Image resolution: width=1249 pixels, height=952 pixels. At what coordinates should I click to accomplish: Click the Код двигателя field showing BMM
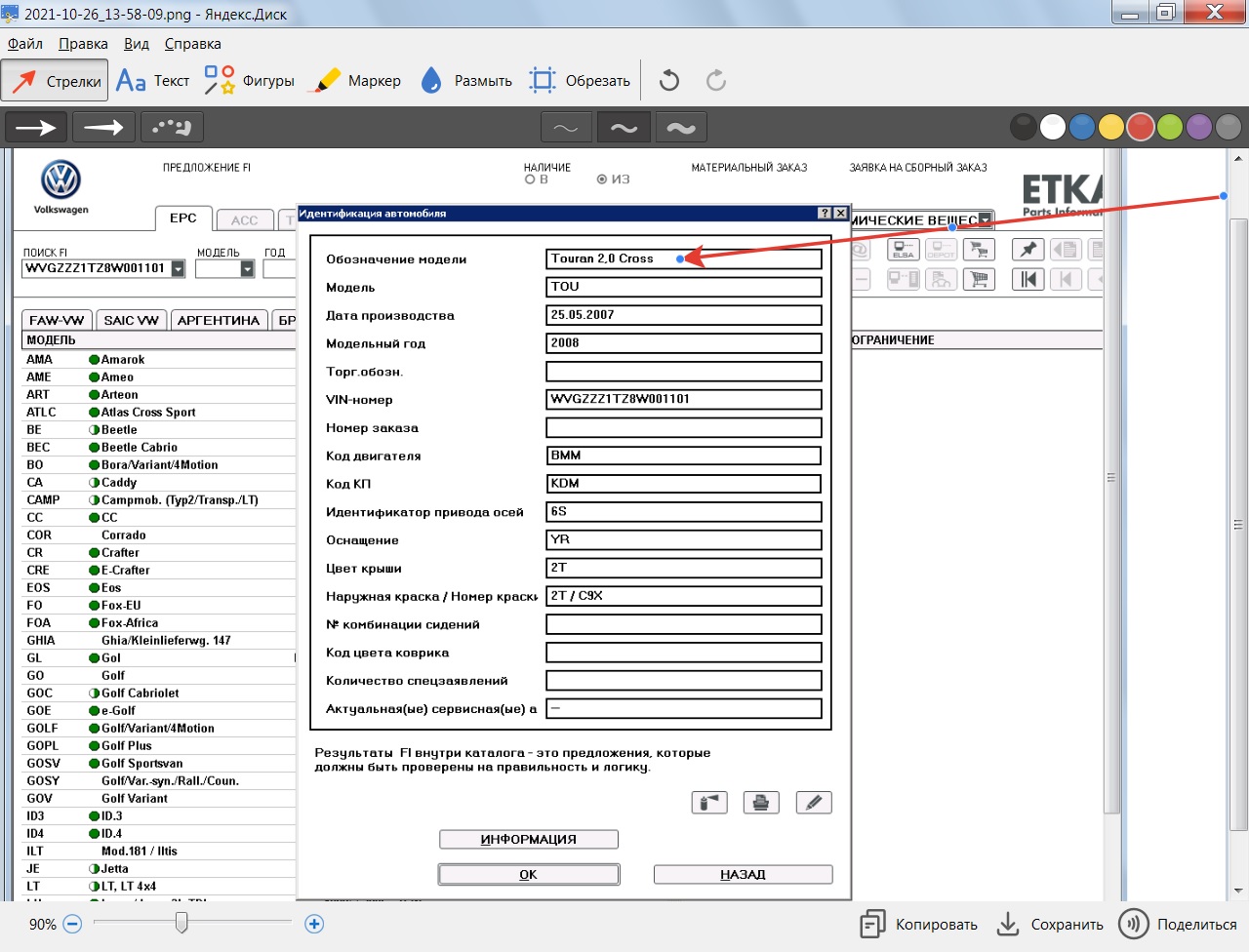click(683, 456)
